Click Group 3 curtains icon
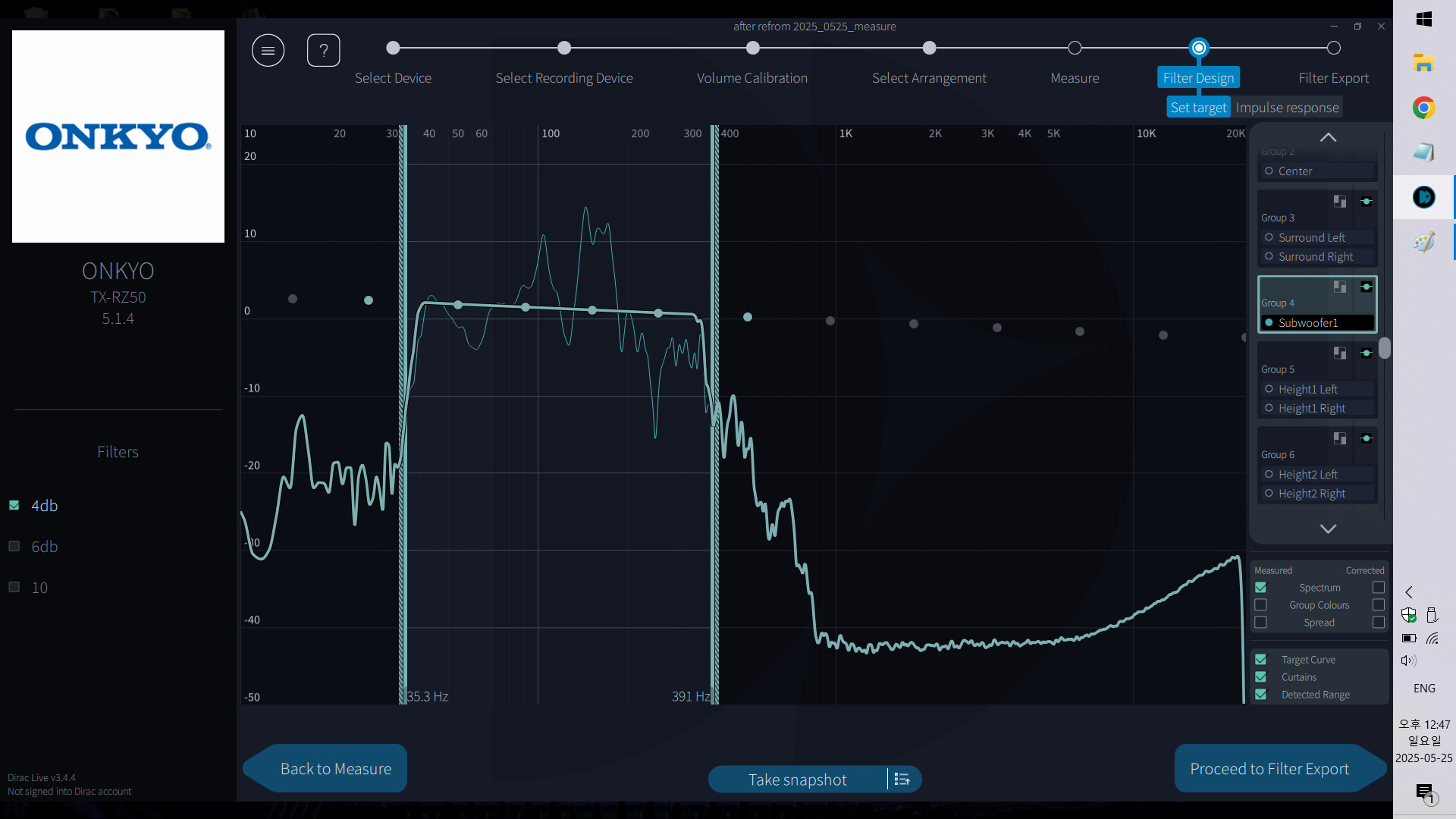1456x819 pixels. coord(1340,202)
